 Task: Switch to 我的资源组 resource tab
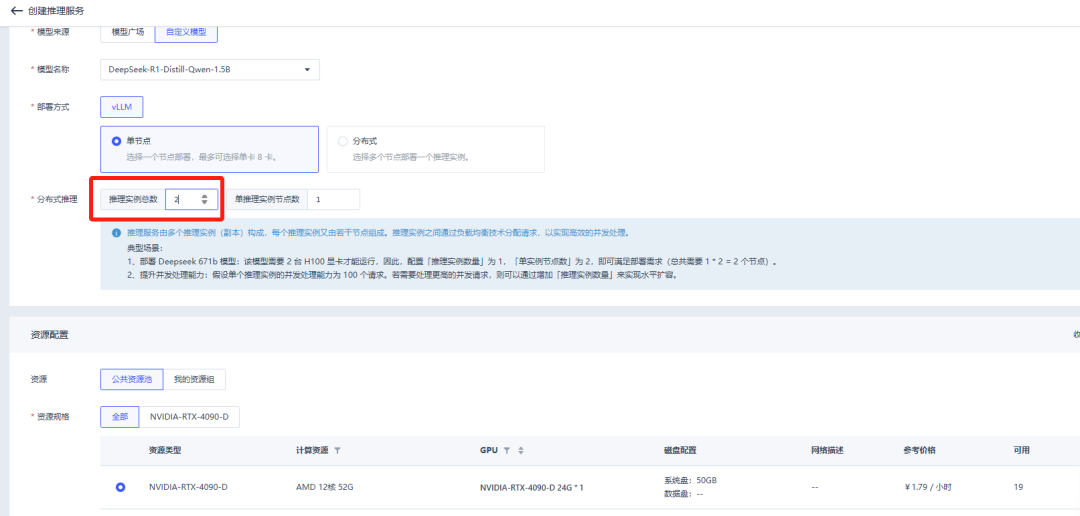tap(194, 379)
